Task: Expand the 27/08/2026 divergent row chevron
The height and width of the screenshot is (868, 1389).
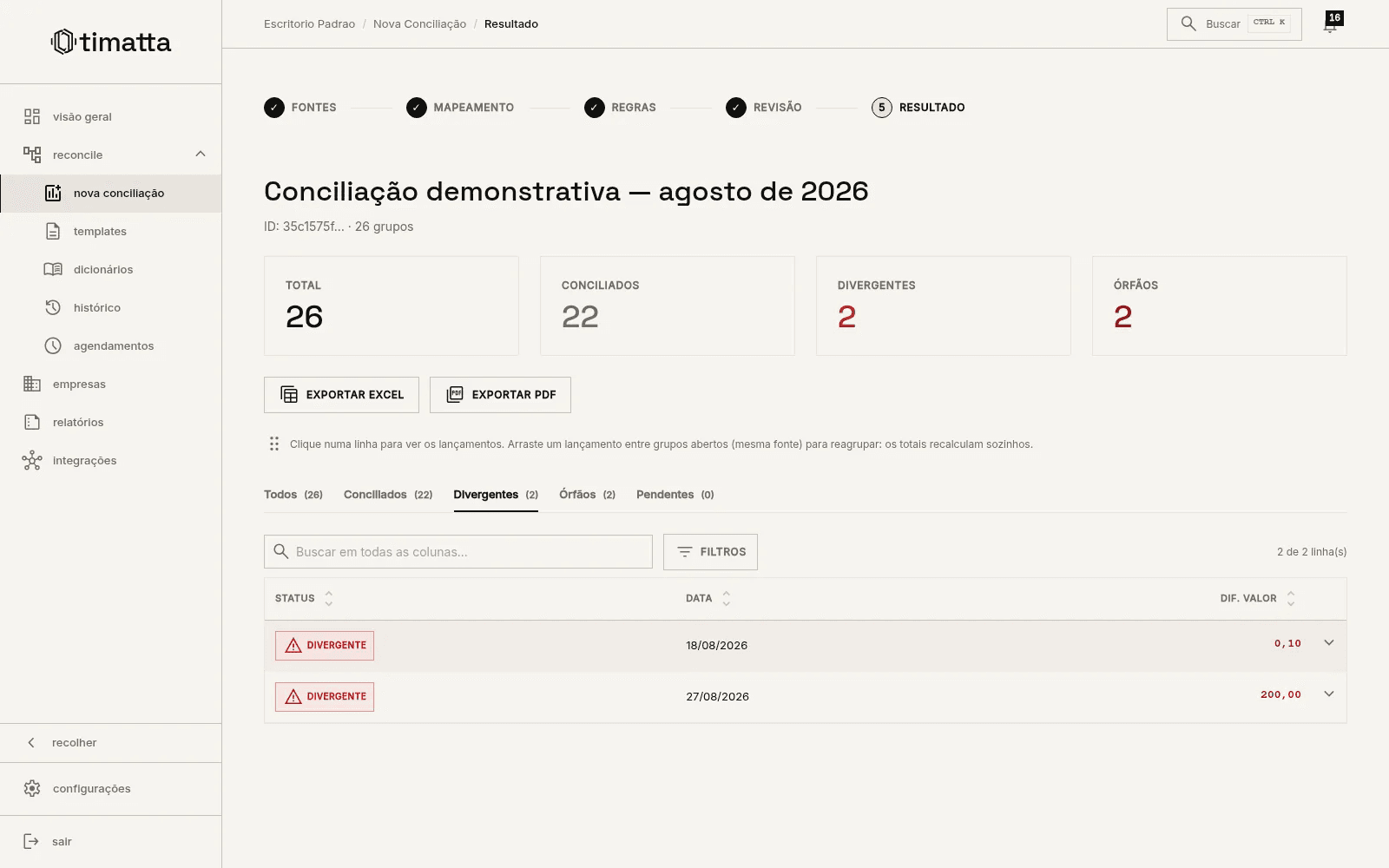Action: 1328,694
